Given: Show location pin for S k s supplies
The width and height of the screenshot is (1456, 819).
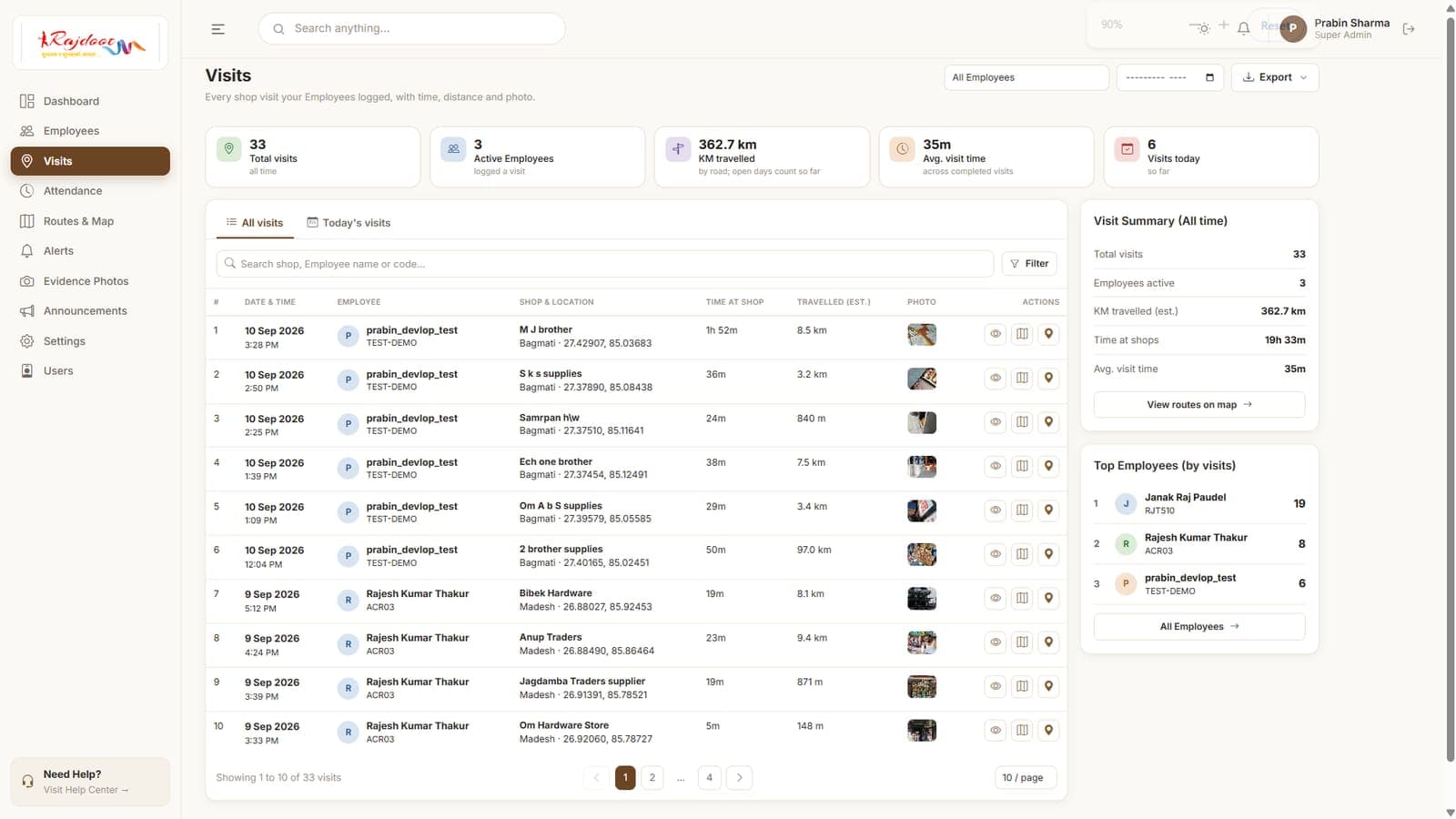Looking at the screenshot, I should click(x=1048, y=378).
